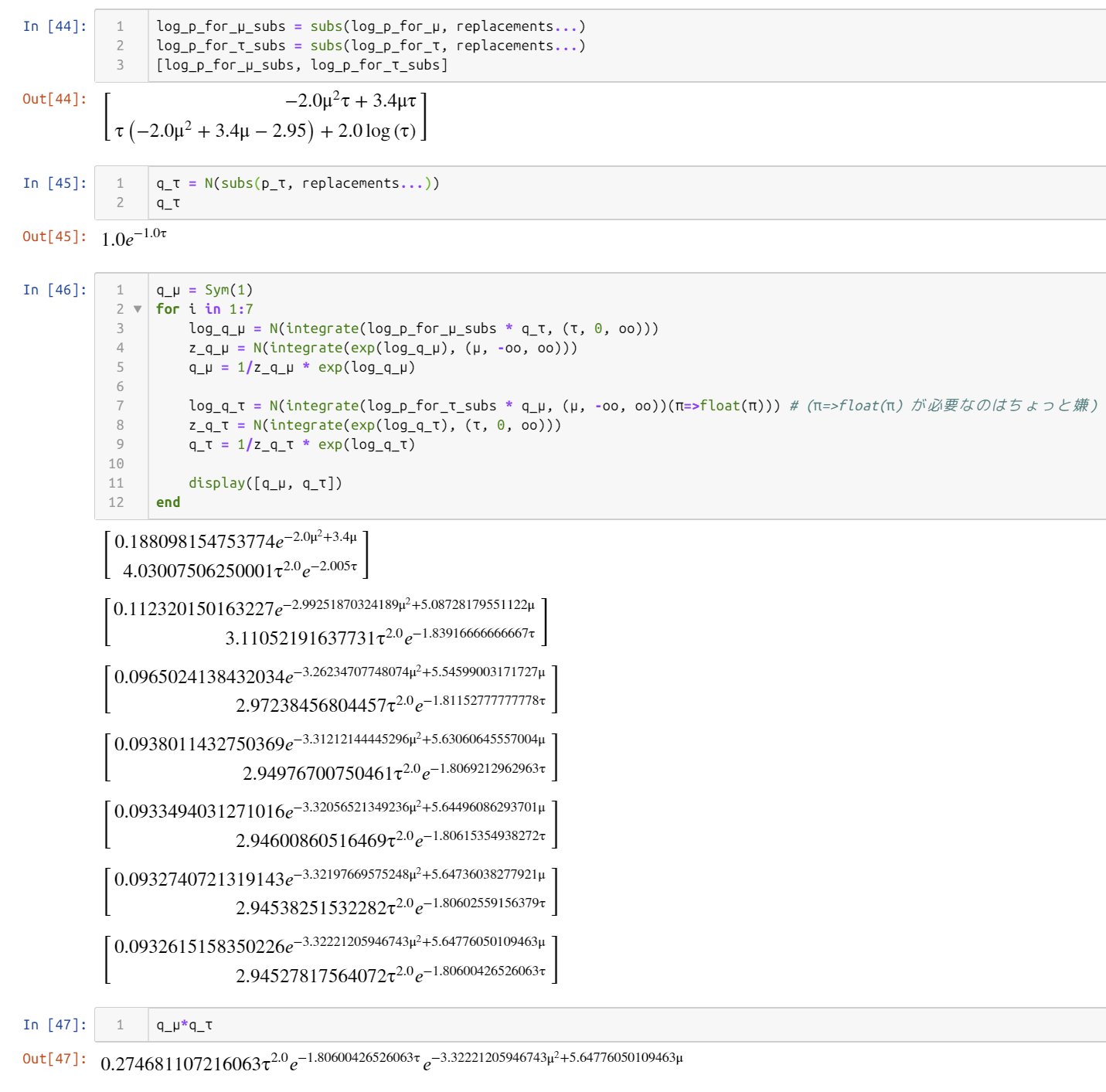Click output value starting 0.0933494031271016
Viewport: 1106px width, 1092px height.
tap(330, 810)
